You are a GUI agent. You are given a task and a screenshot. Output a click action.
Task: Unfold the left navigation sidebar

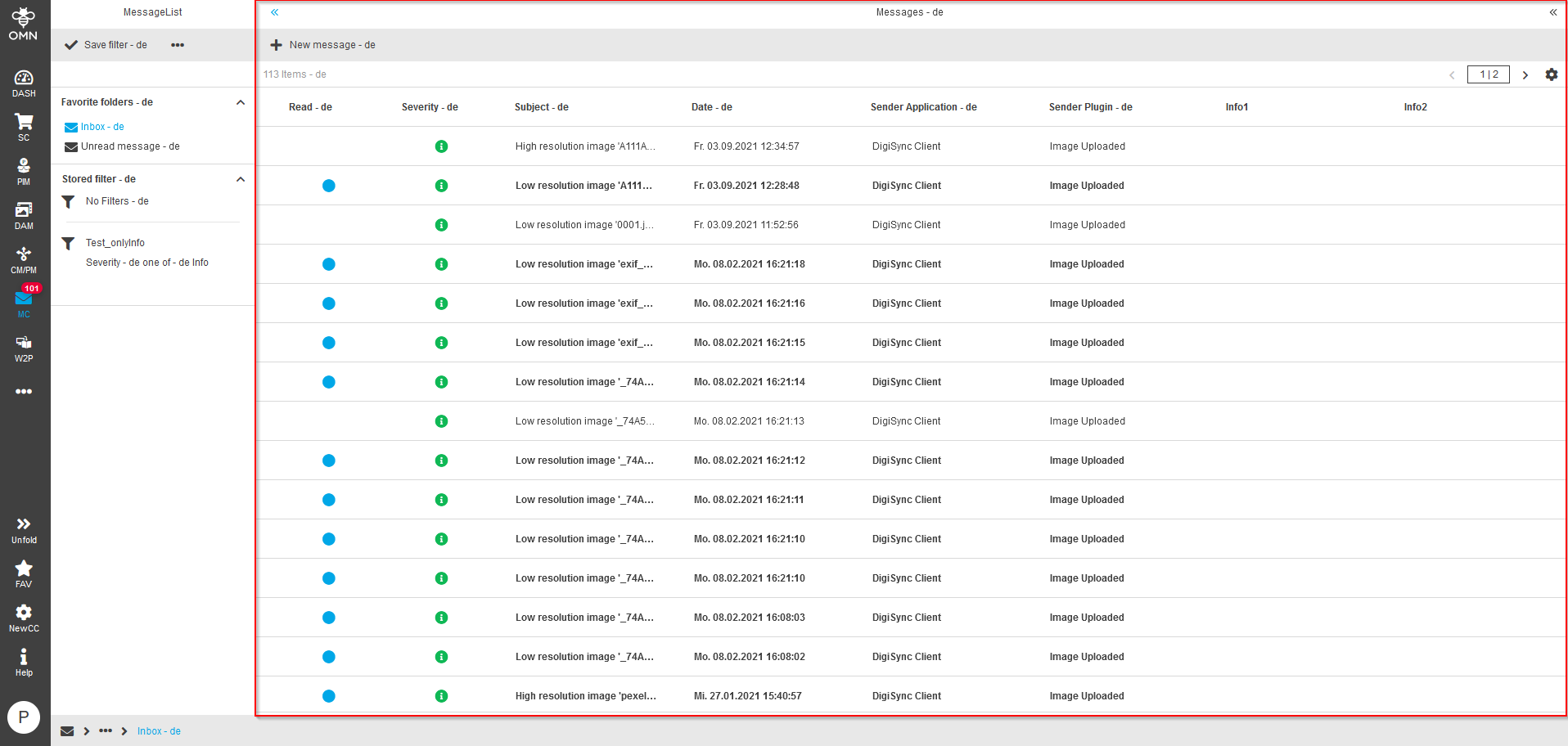tap(24, 529)
